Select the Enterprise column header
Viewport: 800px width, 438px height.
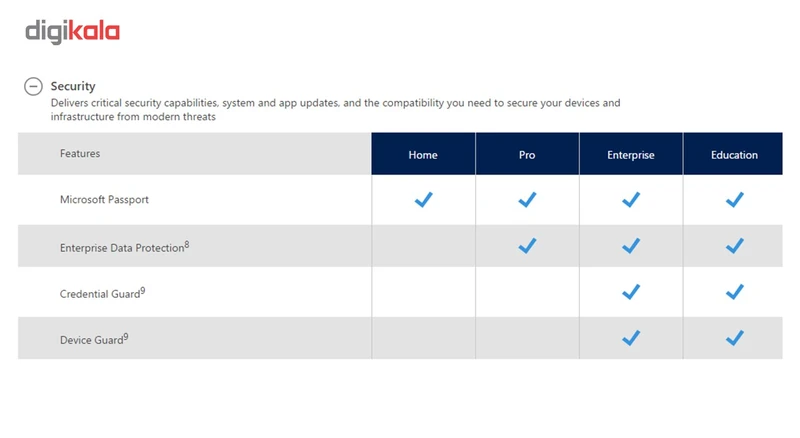631,155
